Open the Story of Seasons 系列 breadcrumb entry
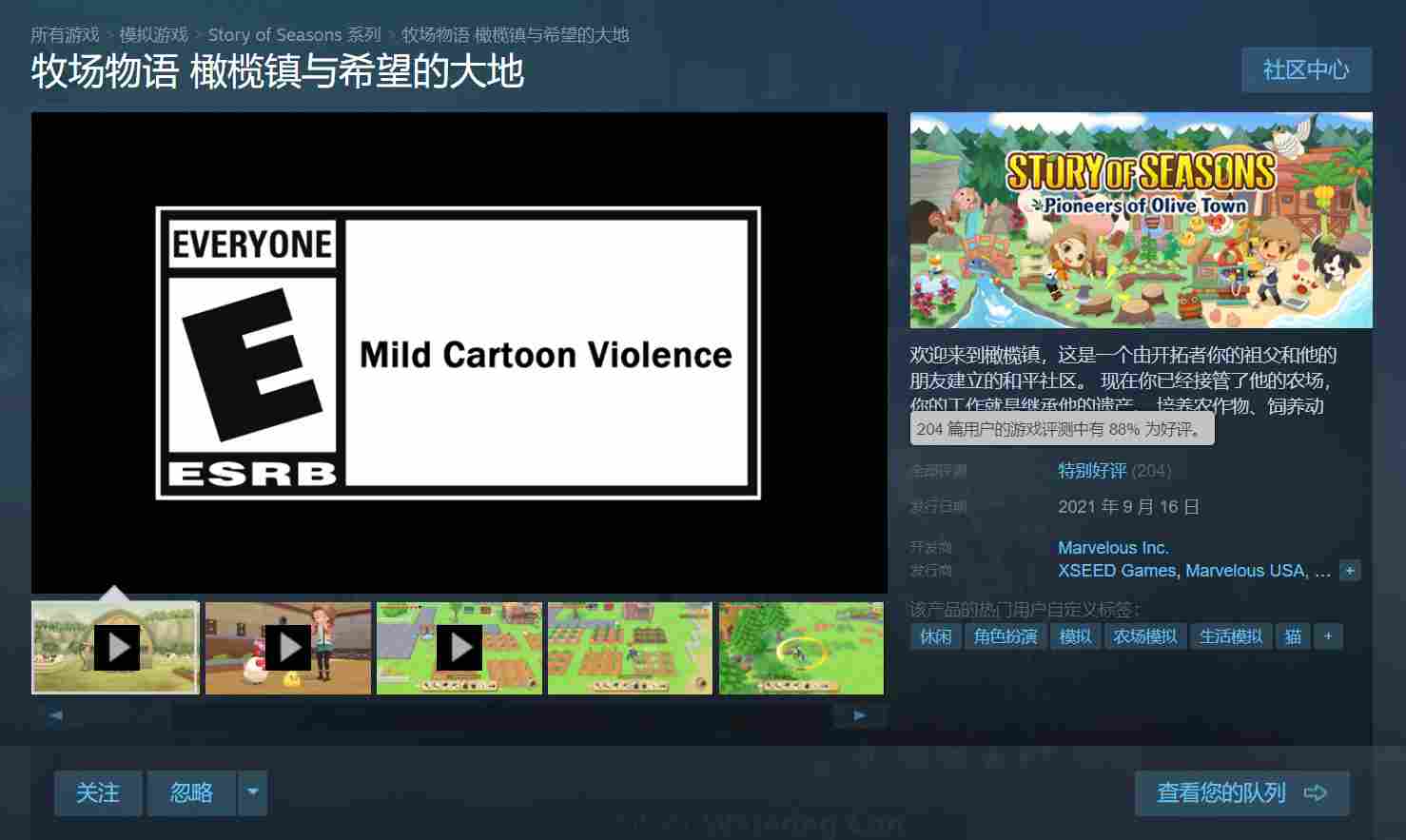This screenshot has width=1406, height=840. 294,34
